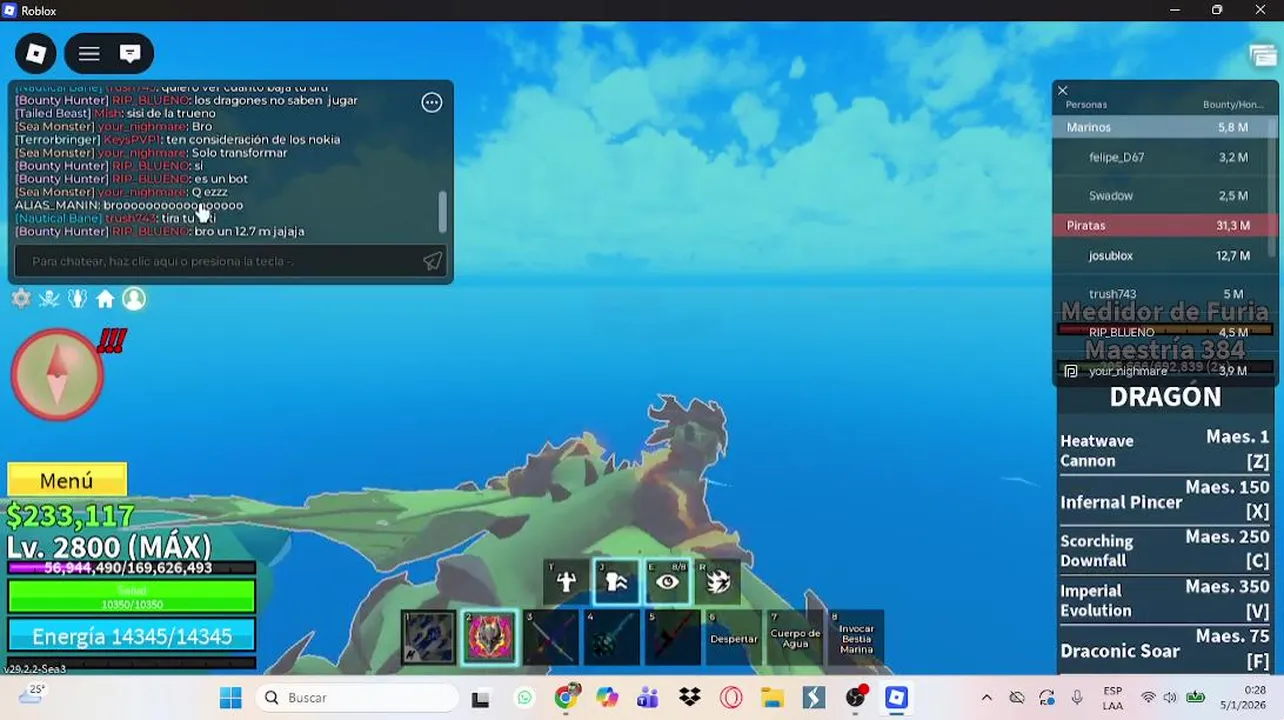
Task: Select hotbar slot 3 sword
Action: coord(551,637)
